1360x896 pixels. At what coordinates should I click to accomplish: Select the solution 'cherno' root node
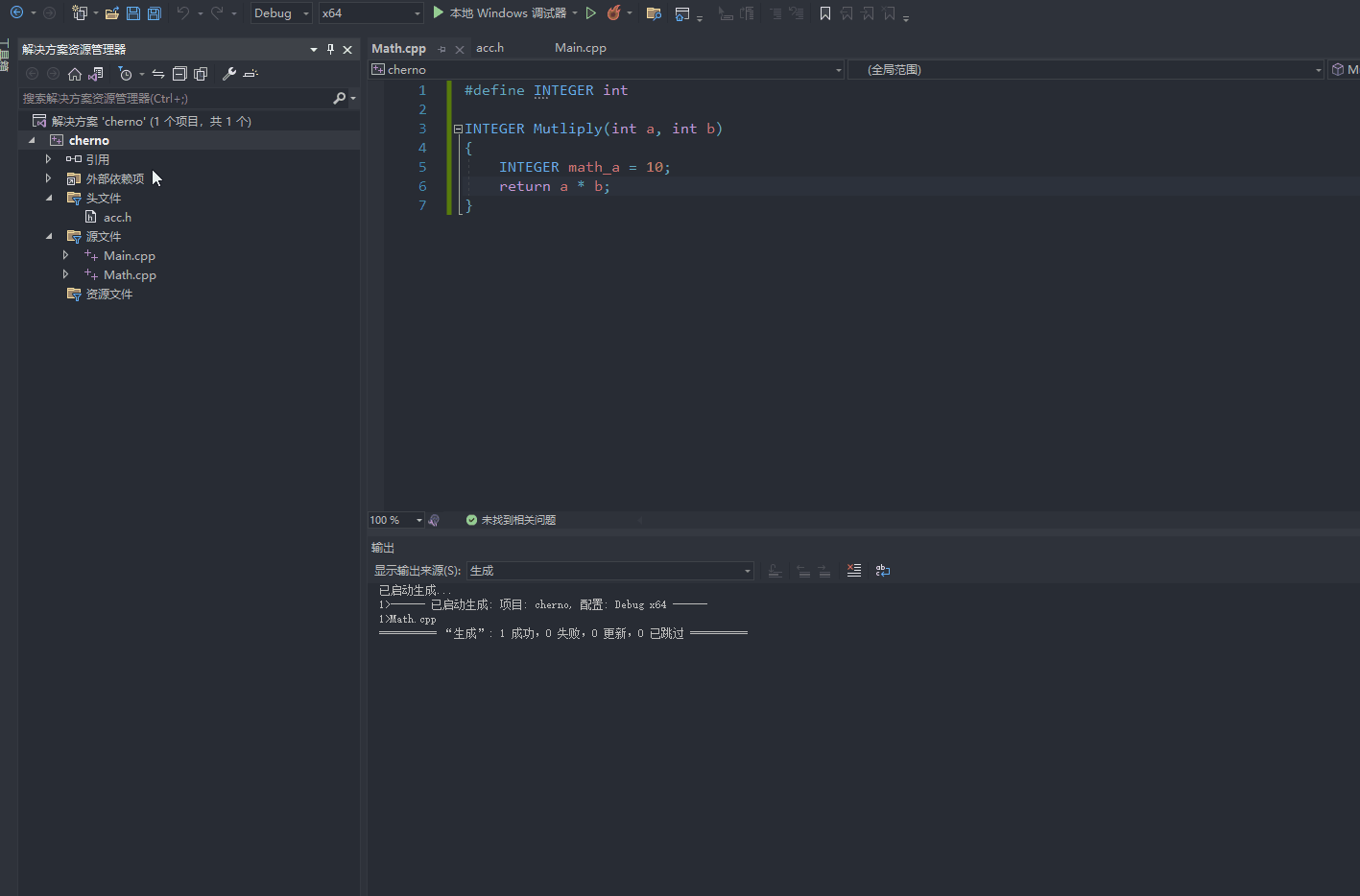tap(142, 121)
